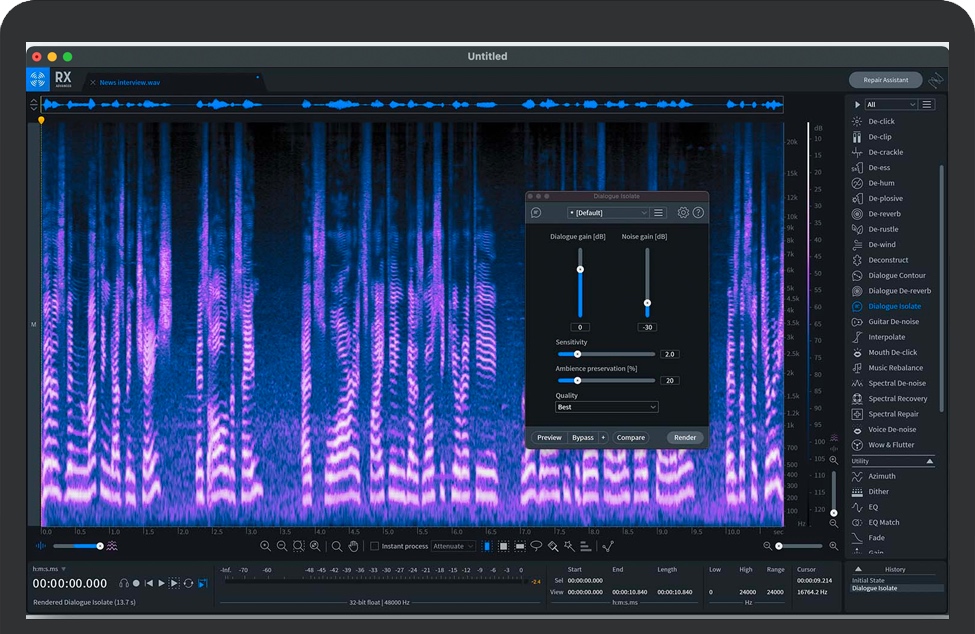The width and height of the screenshot is (975, 634).
Task: Open Dialogue Isolate settings gear
Action: [683, 213]
